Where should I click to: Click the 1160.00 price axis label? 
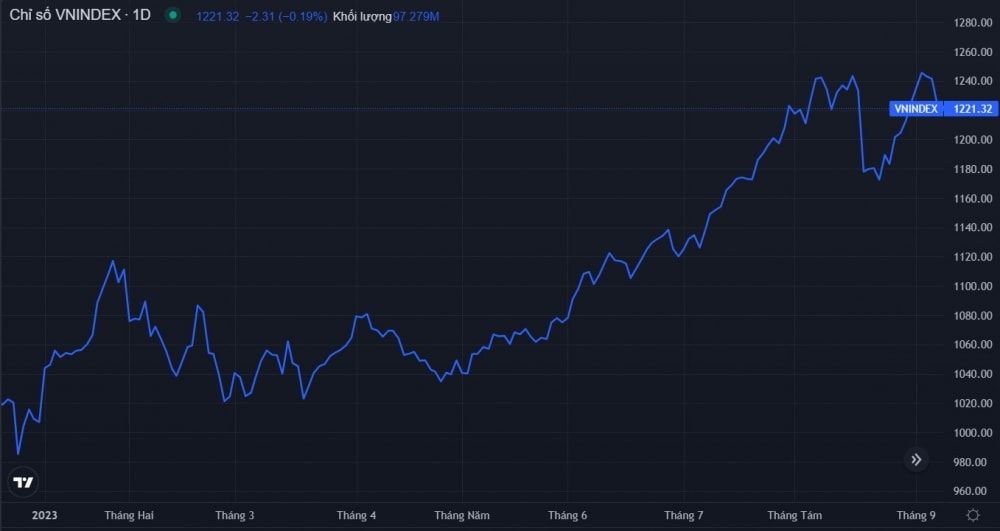pos(973,198)
